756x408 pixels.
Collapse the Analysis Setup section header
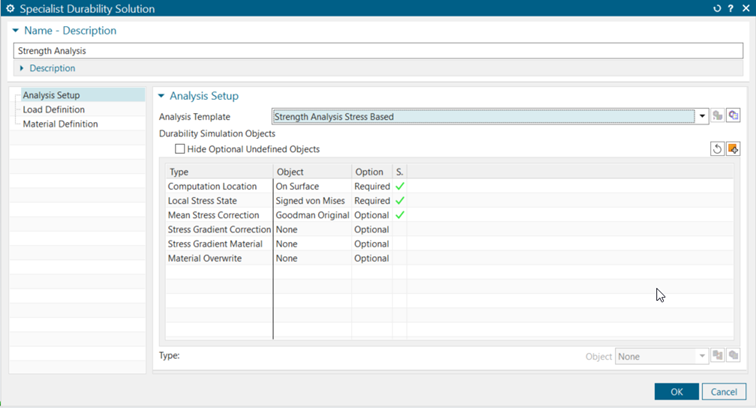(x=163, y=96)
